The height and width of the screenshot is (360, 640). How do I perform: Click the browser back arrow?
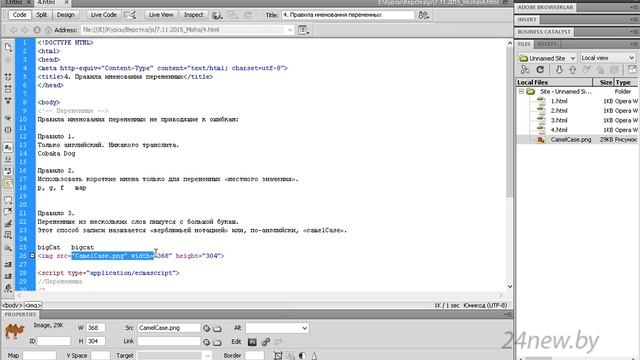click(14, 30)
